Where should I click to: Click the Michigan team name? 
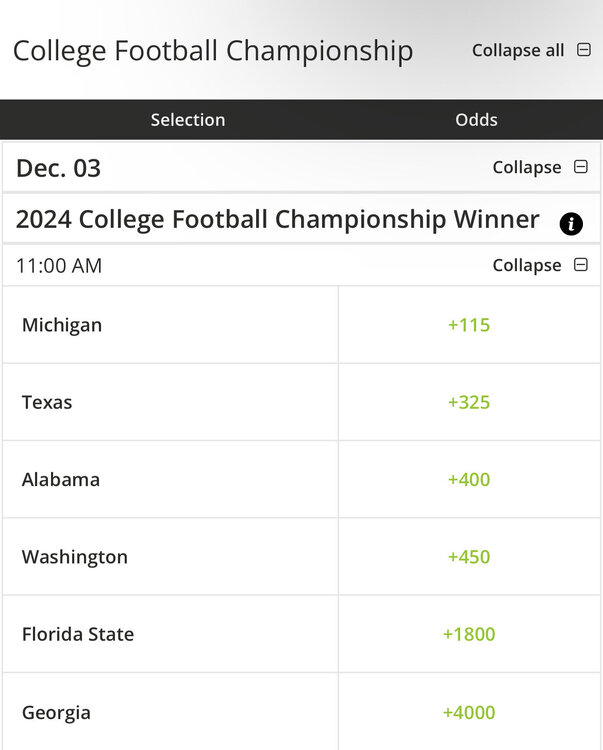click(x=62, y=325)
